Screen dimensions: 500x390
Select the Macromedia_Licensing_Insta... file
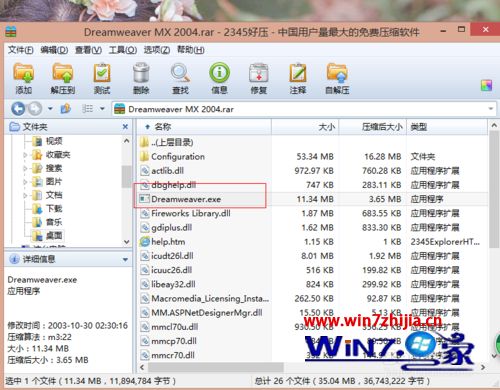(x=210, y=298)
